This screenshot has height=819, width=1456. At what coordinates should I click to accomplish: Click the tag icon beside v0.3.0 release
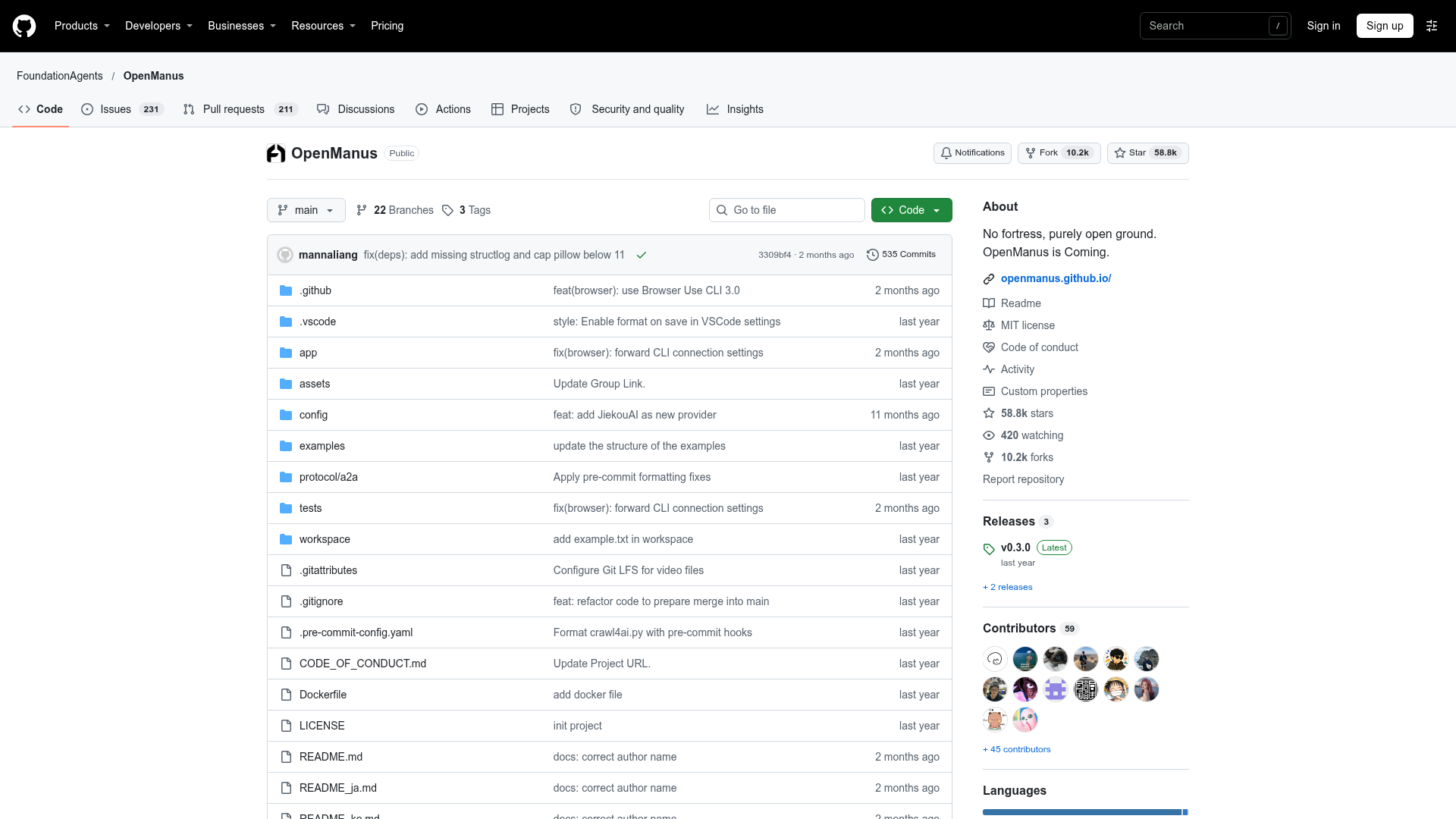tap(989, 548)
